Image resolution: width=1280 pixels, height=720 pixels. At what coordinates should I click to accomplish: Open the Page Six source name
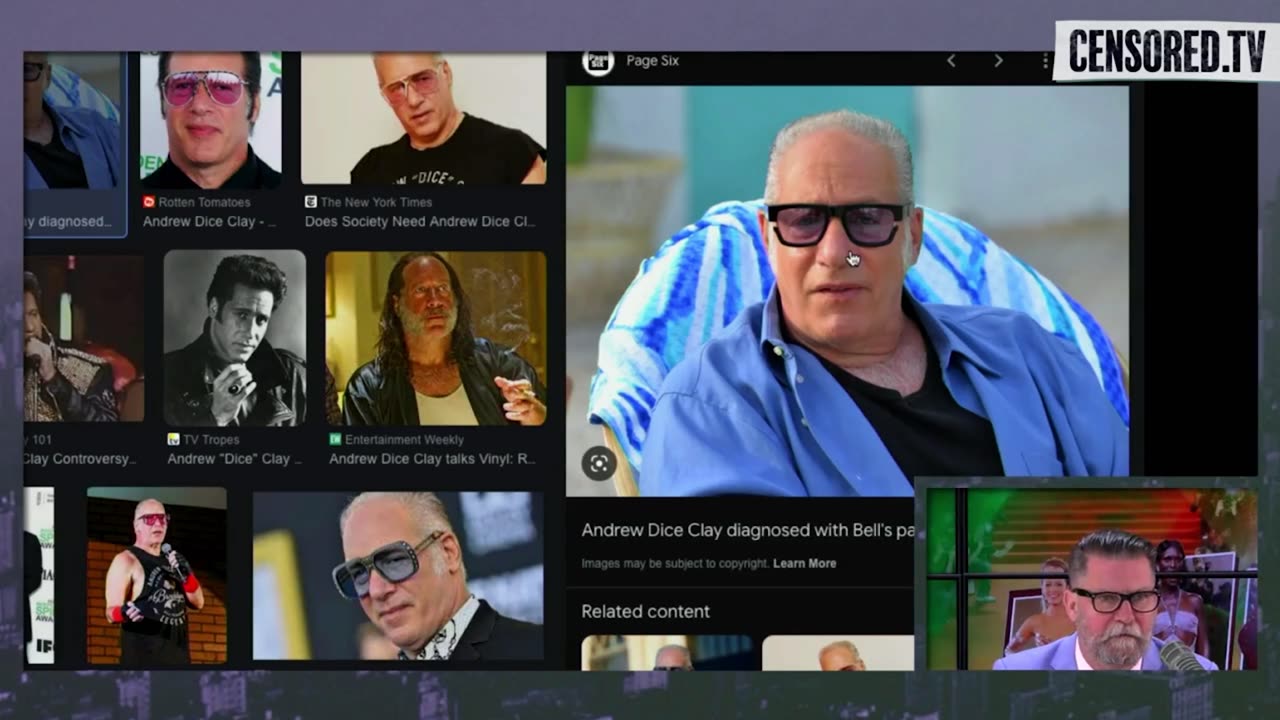click(x=652, y=61)
